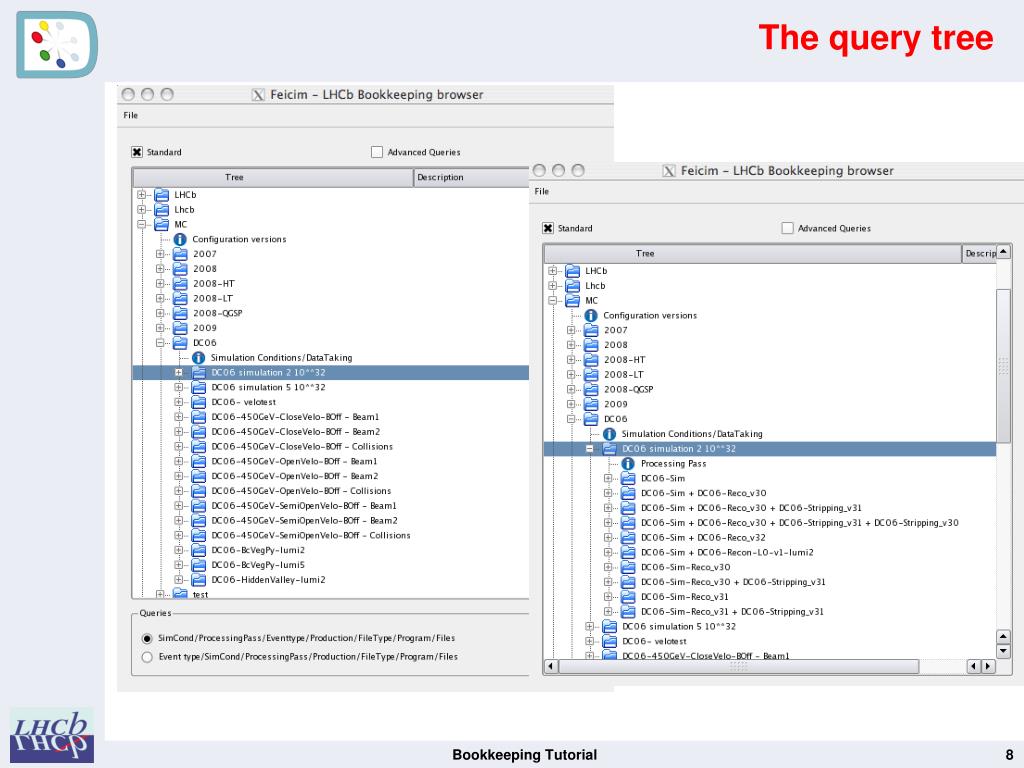The width and height of the screenshot is (1024, 768).
Task: Open the MC folder icon
Action: [161, 224]
